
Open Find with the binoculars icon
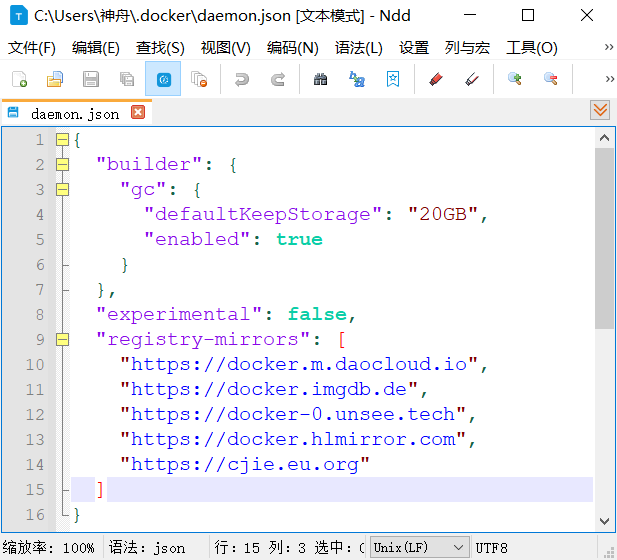pyautogui.click(x=320, y=79)
